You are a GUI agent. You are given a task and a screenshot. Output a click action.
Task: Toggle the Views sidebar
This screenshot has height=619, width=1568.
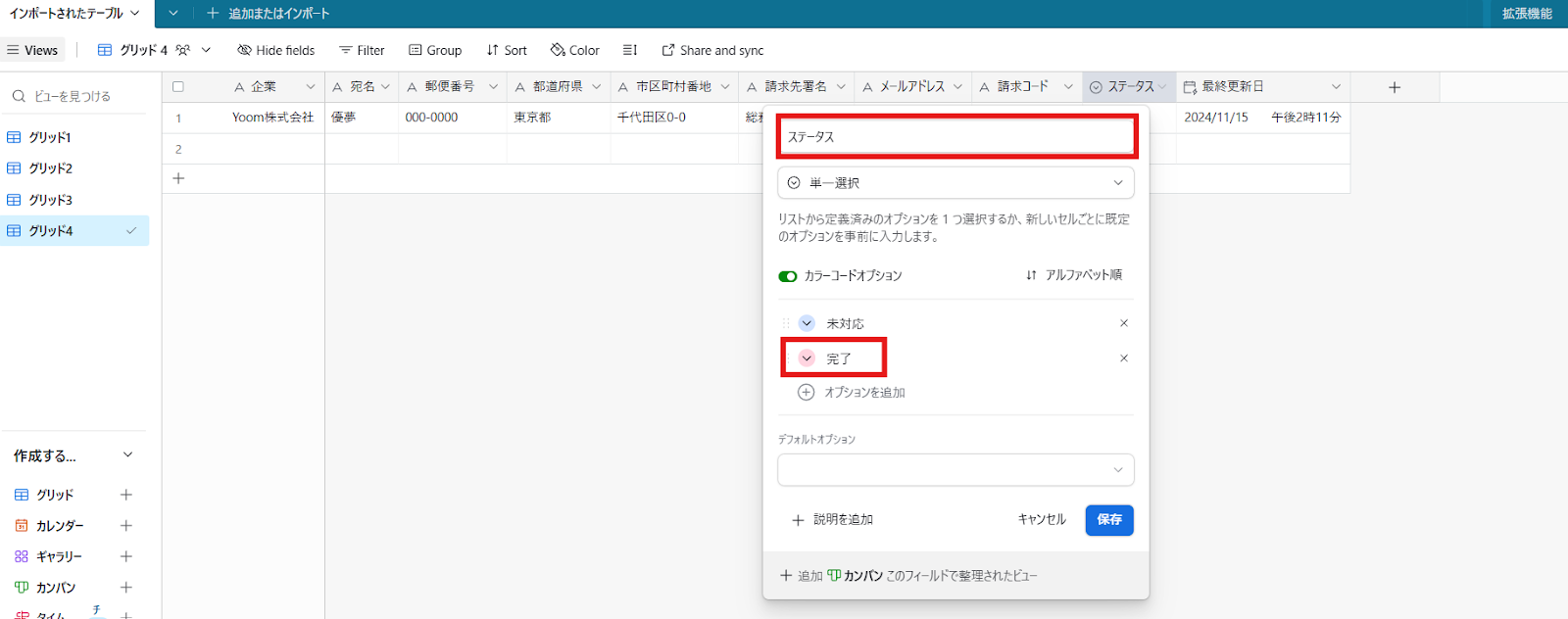click(31, 50)
